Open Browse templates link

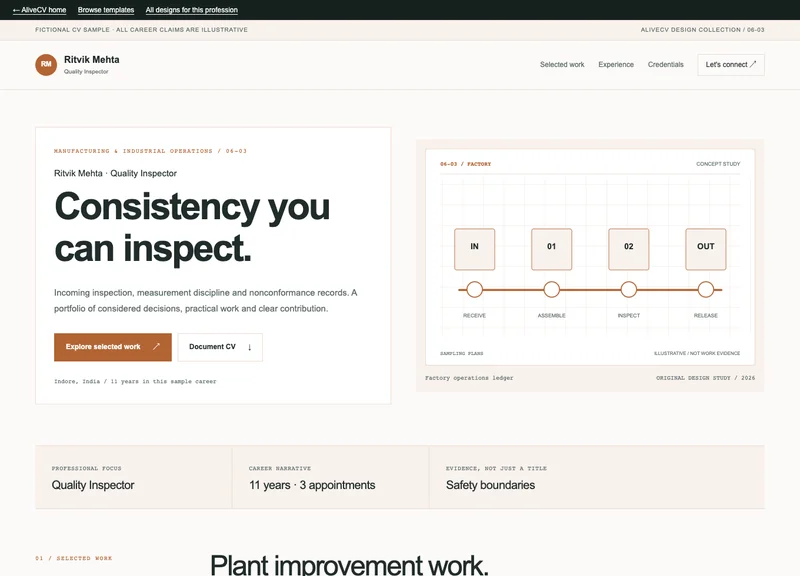pos(106,10)
